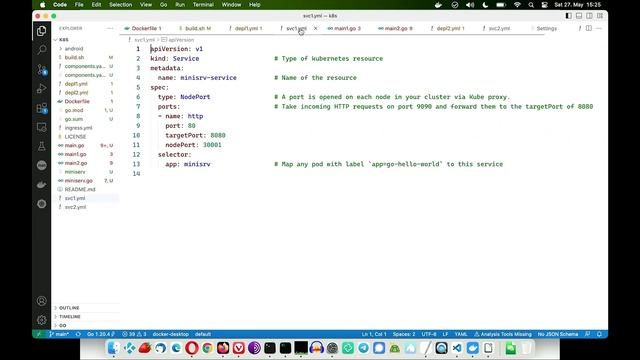Open the Run and Debug view
640x360 pixels.
41,89
